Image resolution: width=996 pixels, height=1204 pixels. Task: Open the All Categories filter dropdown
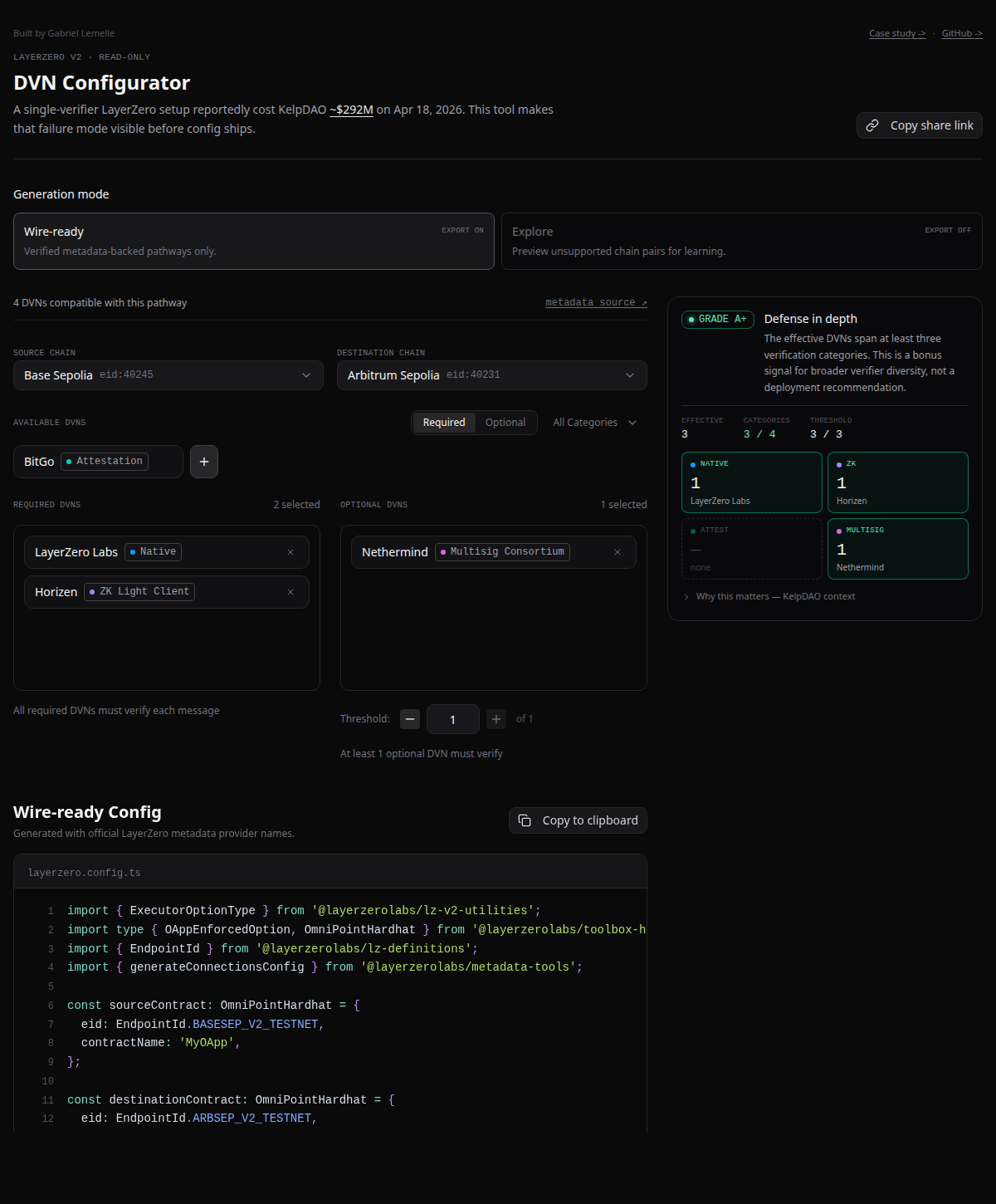point(595,423)
